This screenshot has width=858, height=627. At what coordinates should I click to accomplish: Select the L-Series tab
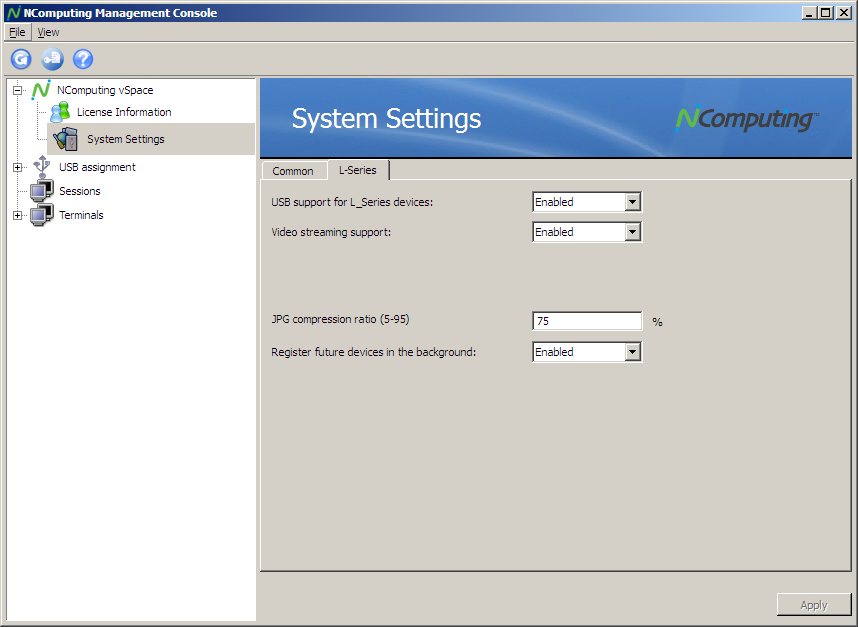358,170
